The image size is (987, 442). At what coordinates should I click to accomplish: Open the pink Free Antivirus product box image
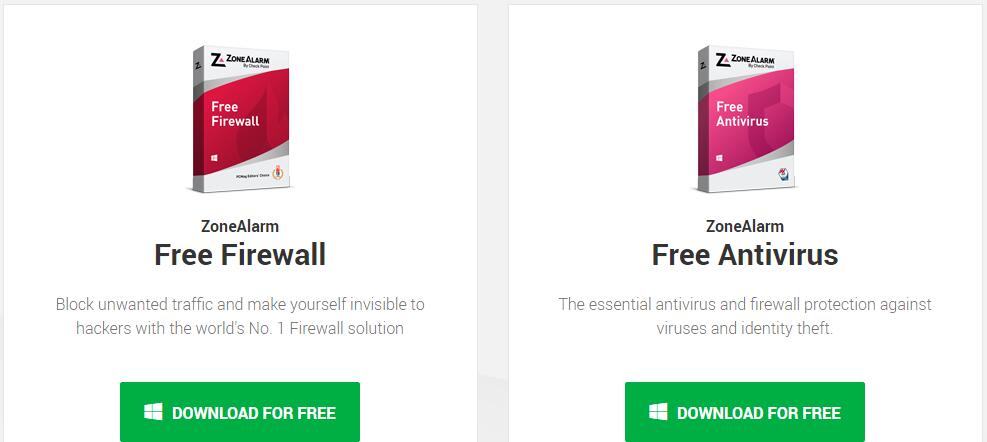tap(745, 118)
